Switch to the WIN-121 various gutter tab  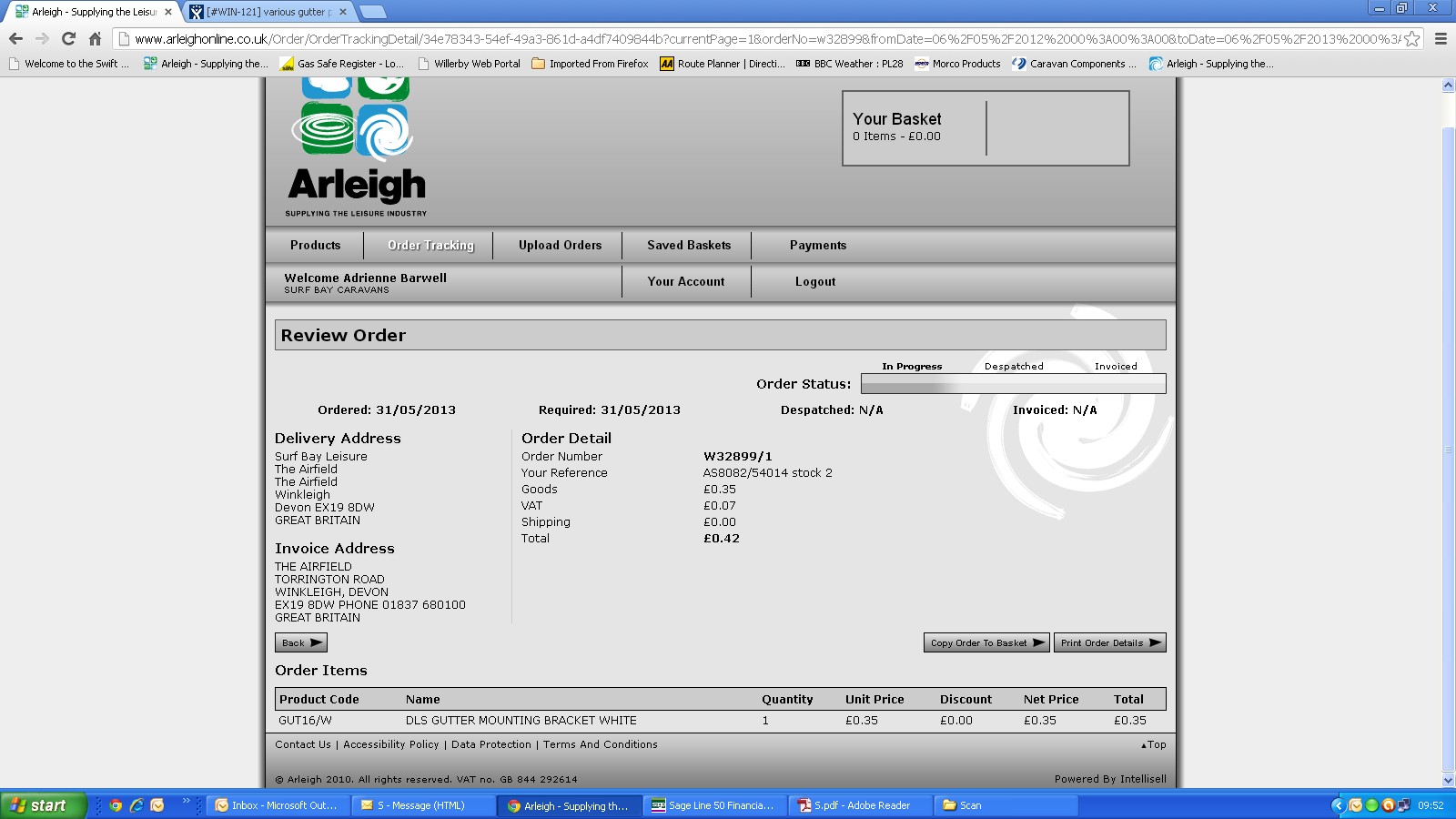tap(268, 12)
